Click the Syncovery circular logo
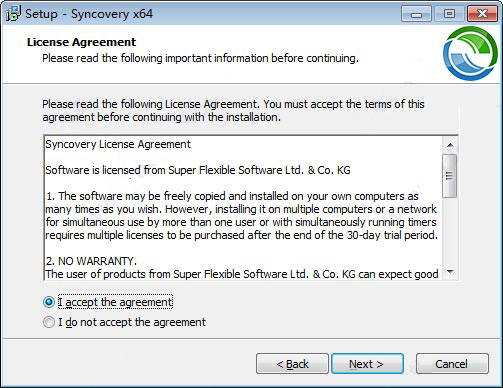Screen dimensions: 503x388 point(470,53)
